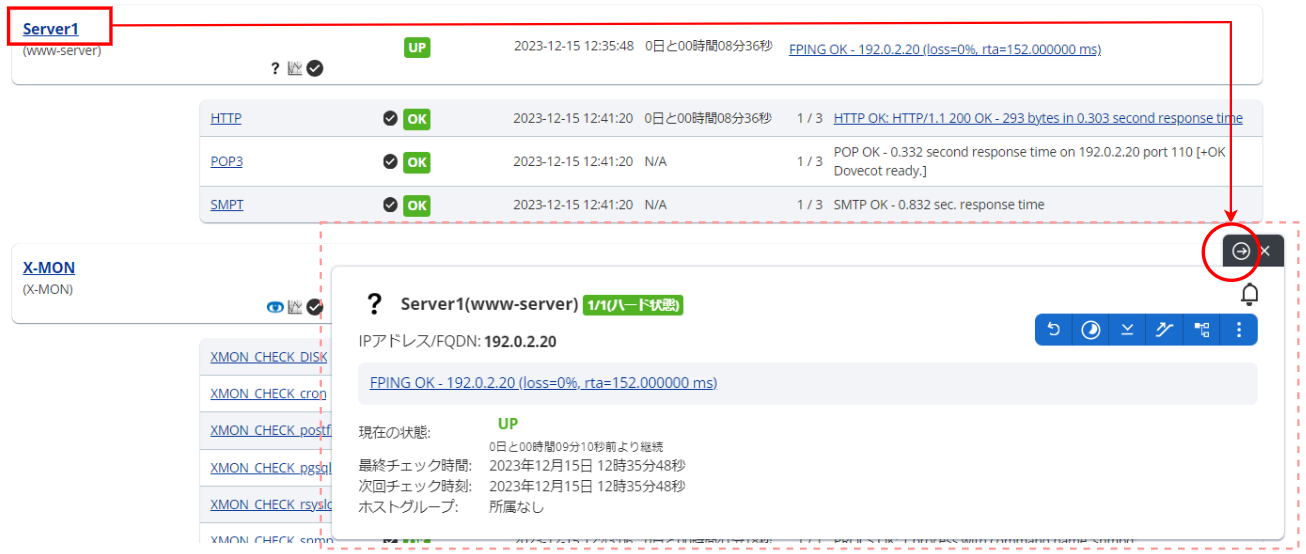Click the checkmark icon beside POP3 service
This screenshot has width=1306, height=554.
pos(390,161)
